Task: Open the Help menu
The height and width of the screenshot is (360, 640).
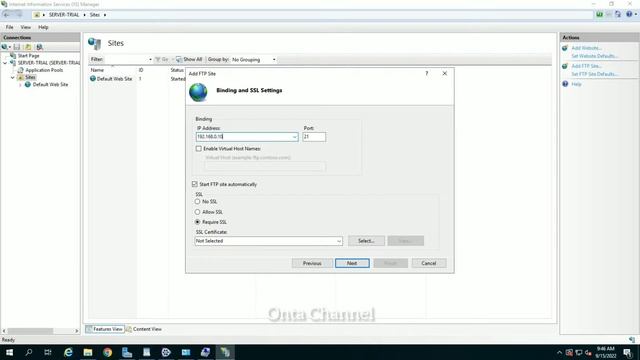Action: click(x=43, y=27)
